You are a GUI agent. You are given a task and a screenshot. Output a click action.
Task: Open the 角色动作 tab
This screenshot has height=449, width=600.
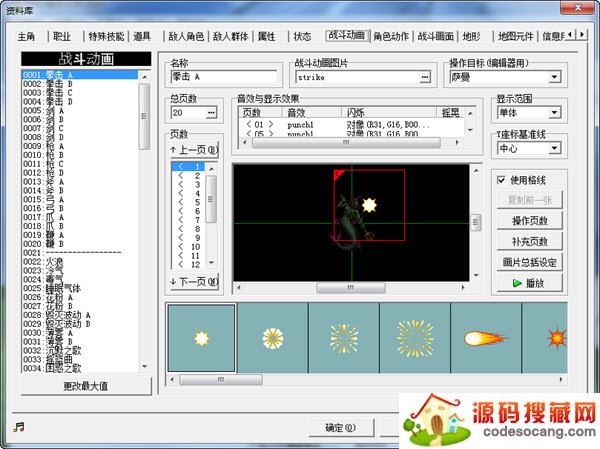pyautogui.click(x=391, y=36)
